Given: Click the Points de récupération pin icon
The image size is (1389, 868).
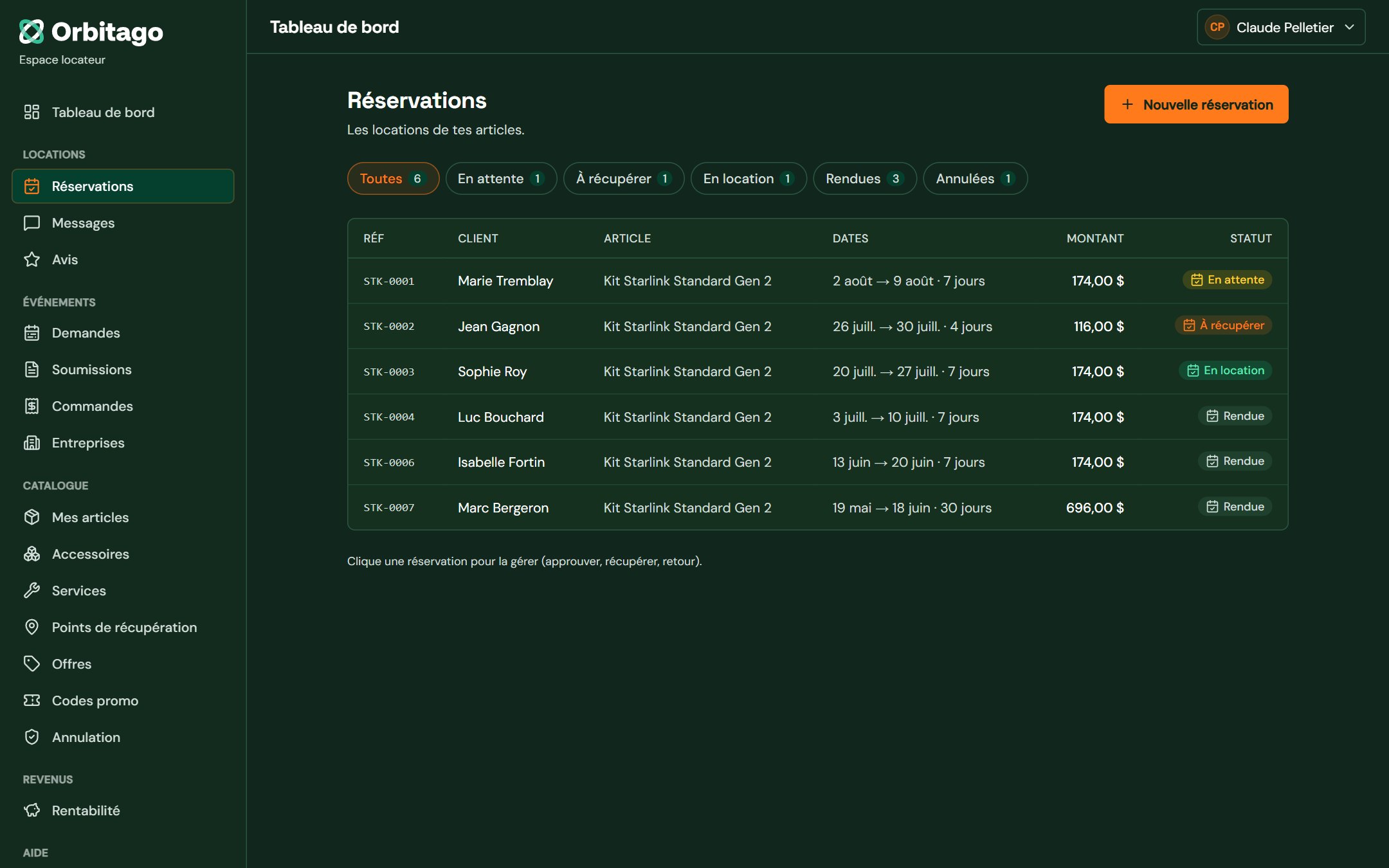Looking at the screenshot, I should pyautogui.click(x=32, y=628).
